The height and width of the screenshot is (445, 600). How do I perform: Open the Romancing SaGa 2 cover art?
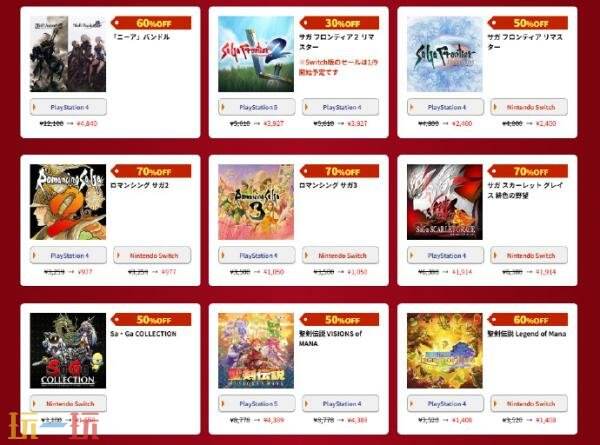(68, 202)
